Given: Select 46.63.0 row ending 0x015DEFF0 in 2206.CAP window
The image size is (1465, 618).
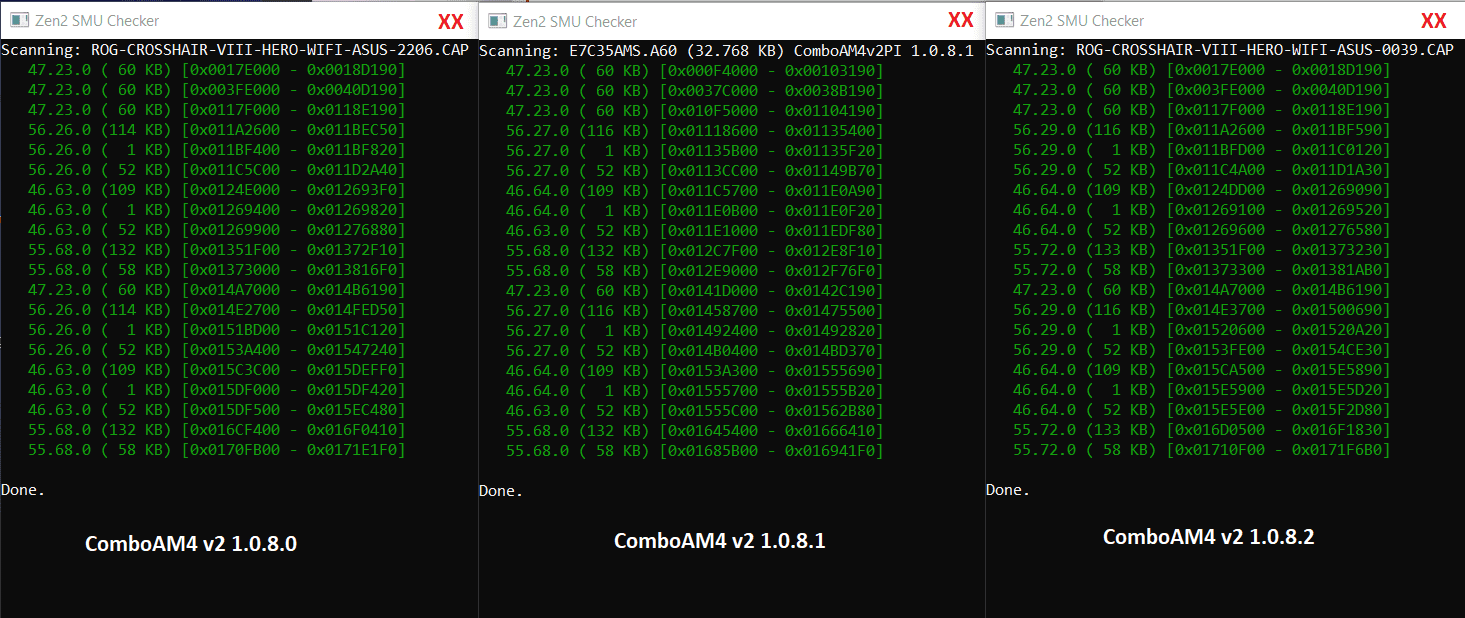Looking at the screenshot, I should pos(217,370).
